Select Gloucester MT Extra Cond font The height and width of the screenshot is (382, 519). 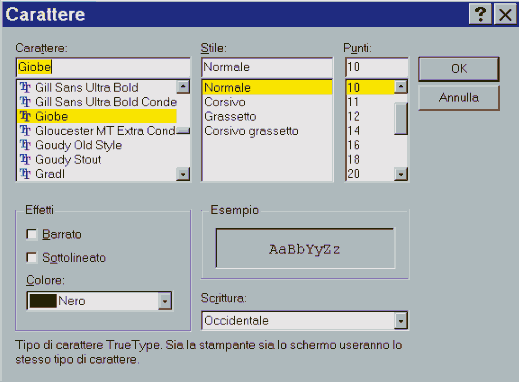point(97,131)
